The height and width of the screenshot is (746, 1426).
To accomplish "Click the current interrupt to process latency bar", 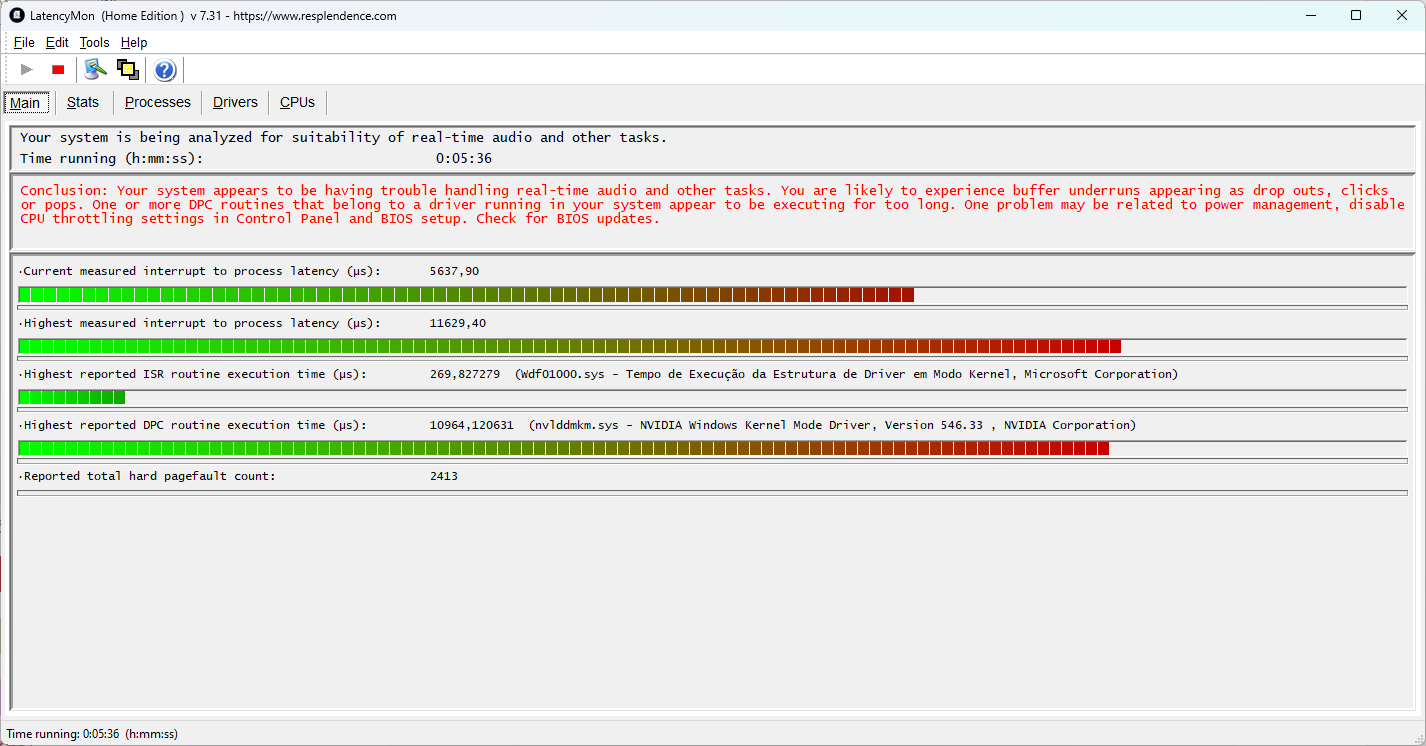I will coord(712,294).
